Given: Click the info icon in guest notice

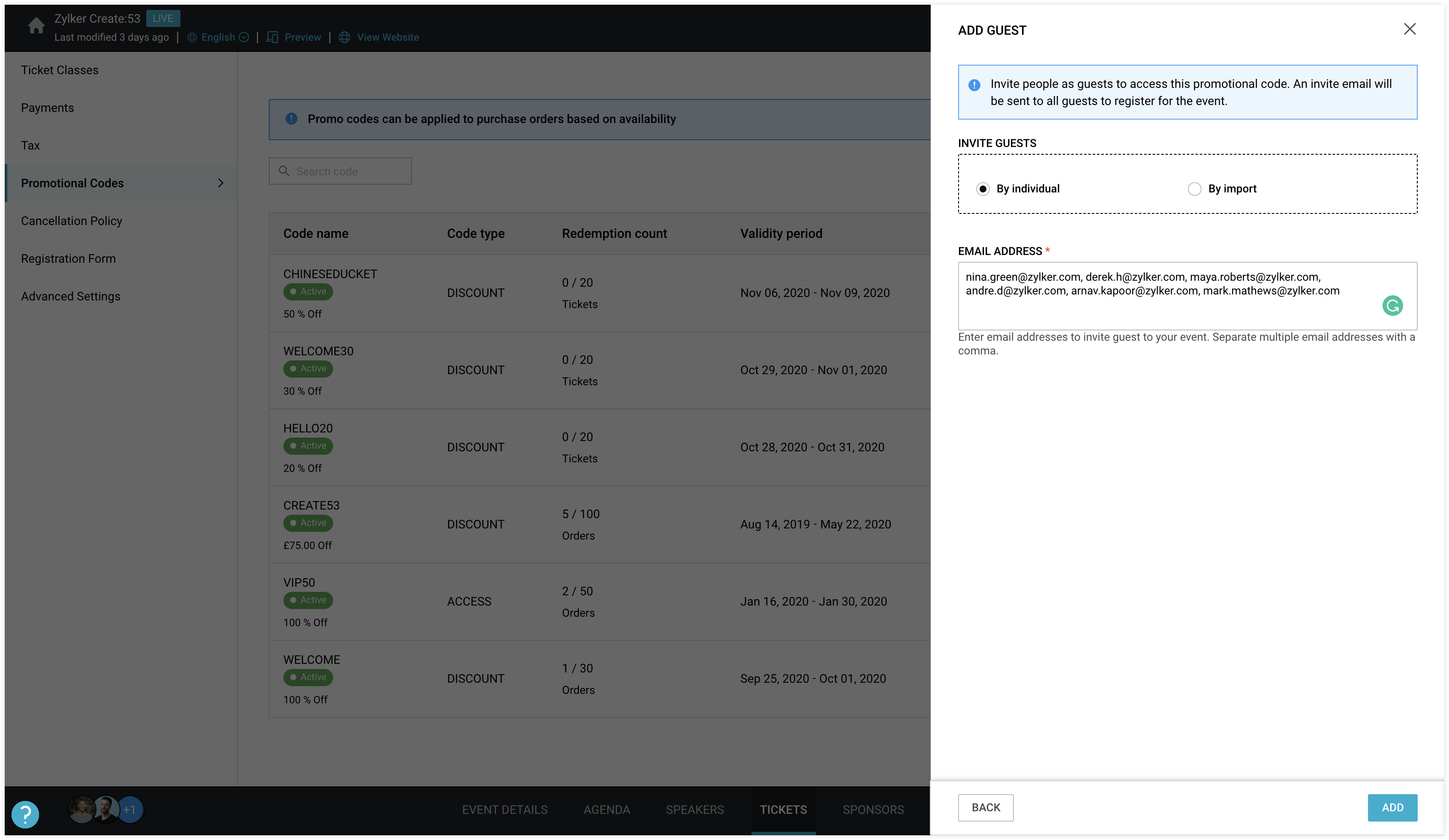Looking at the screenshot, I should click(974, 85).
